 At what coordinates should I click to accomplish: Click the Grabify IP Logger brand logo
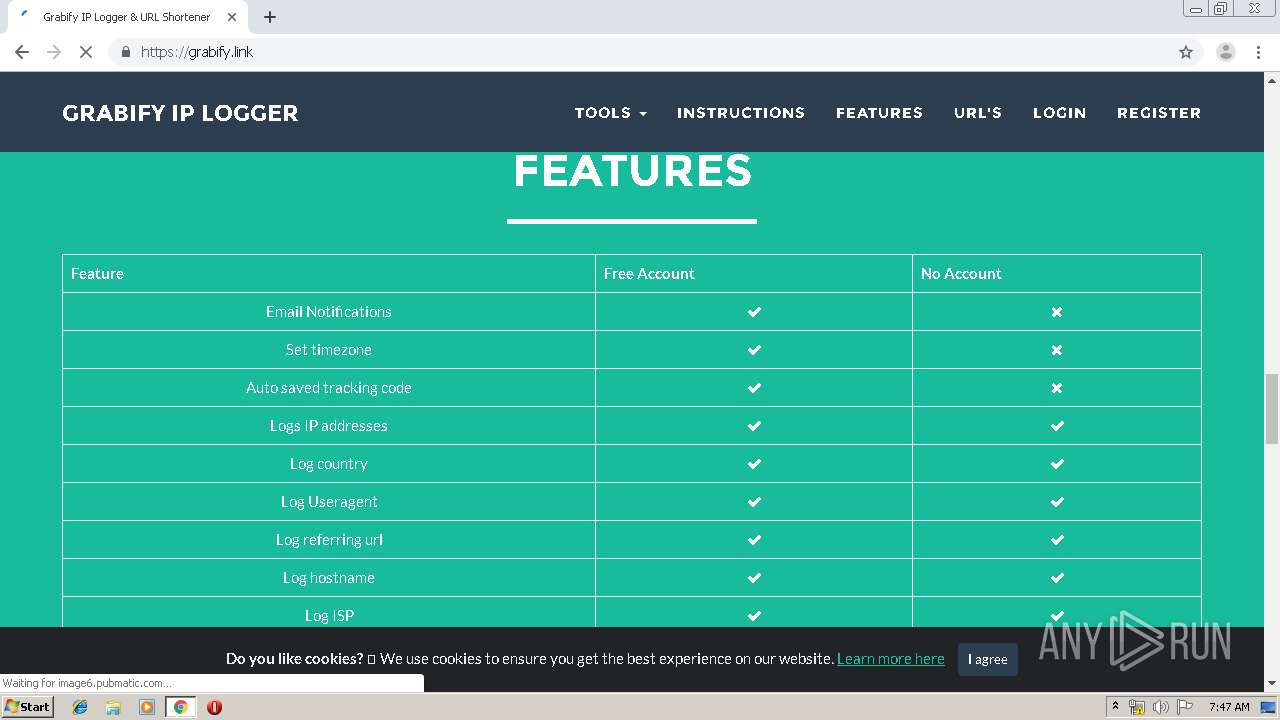tap(180, 113)
